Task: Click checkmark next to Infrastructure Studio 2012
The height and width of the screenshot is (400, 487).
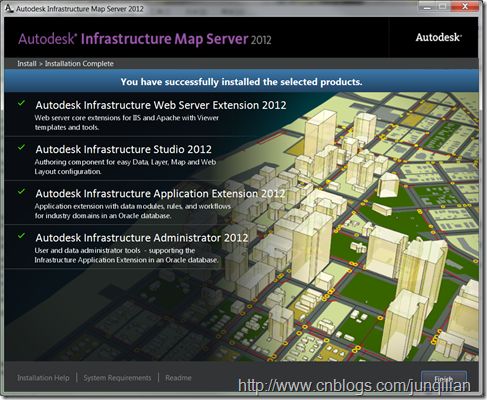Action: (21, 147)
